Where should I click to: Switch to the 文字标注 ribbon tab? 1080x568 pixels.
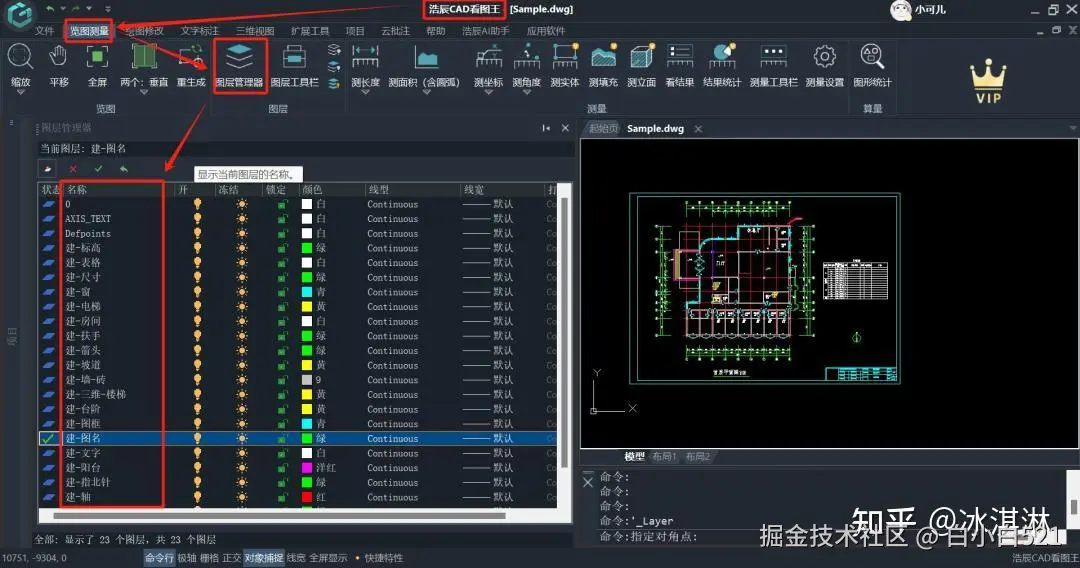coord(199,31)
